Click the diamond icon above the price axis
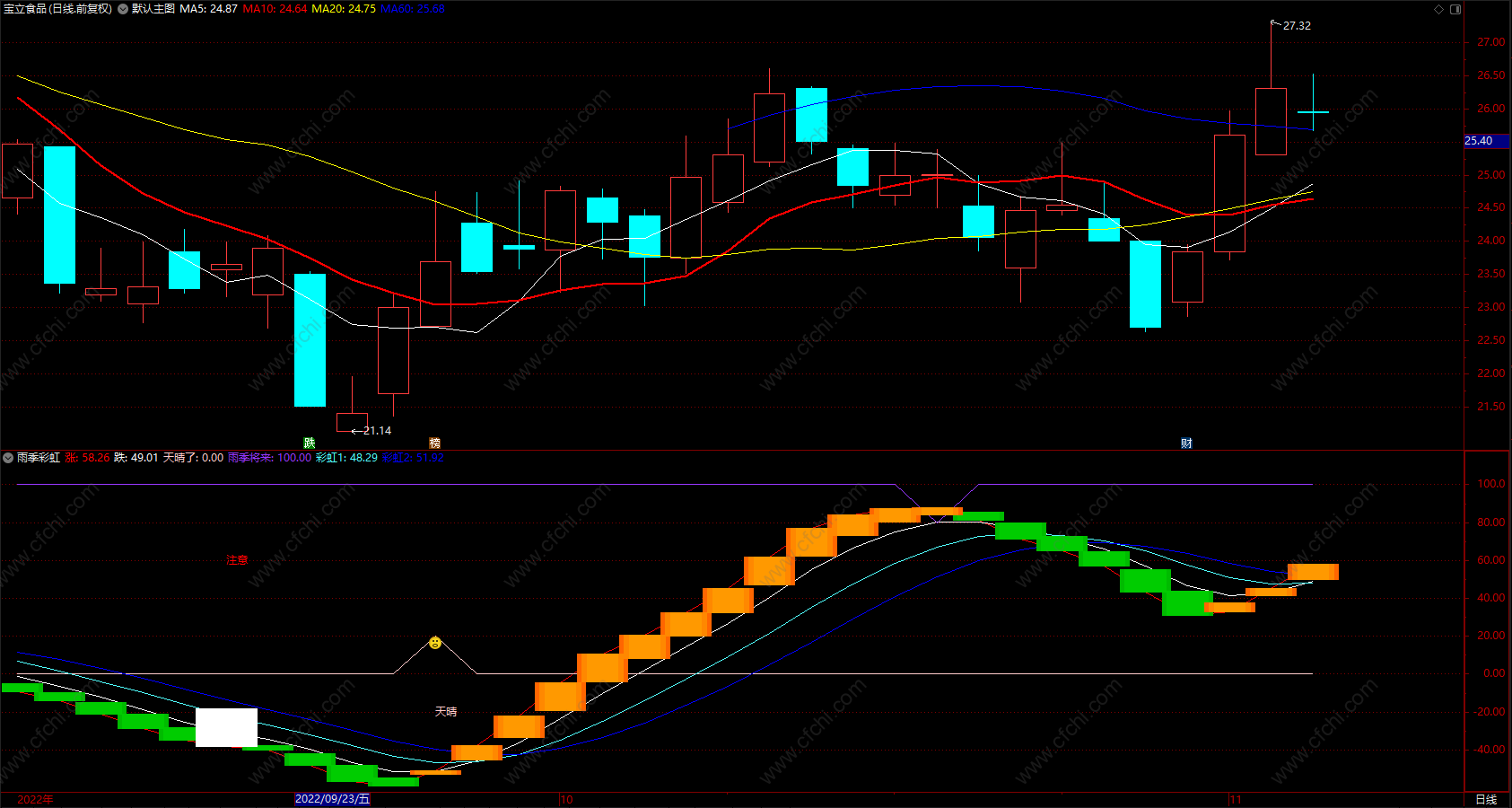 pyautogui.click(x=1438, y=9)
